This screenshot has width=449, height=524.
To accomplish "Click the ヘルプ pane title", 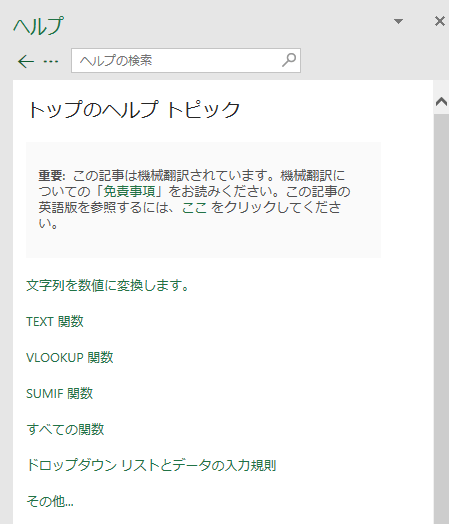I will (x=38, y=25).
